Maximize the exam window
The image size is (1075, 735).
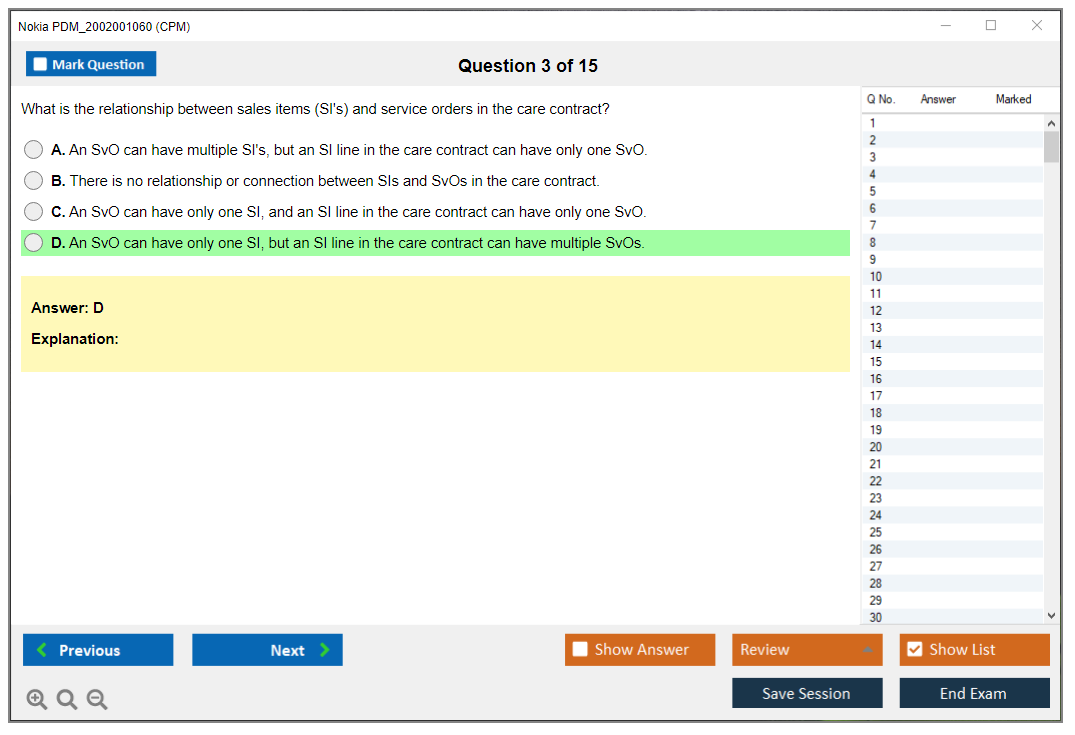click(991, 26)
